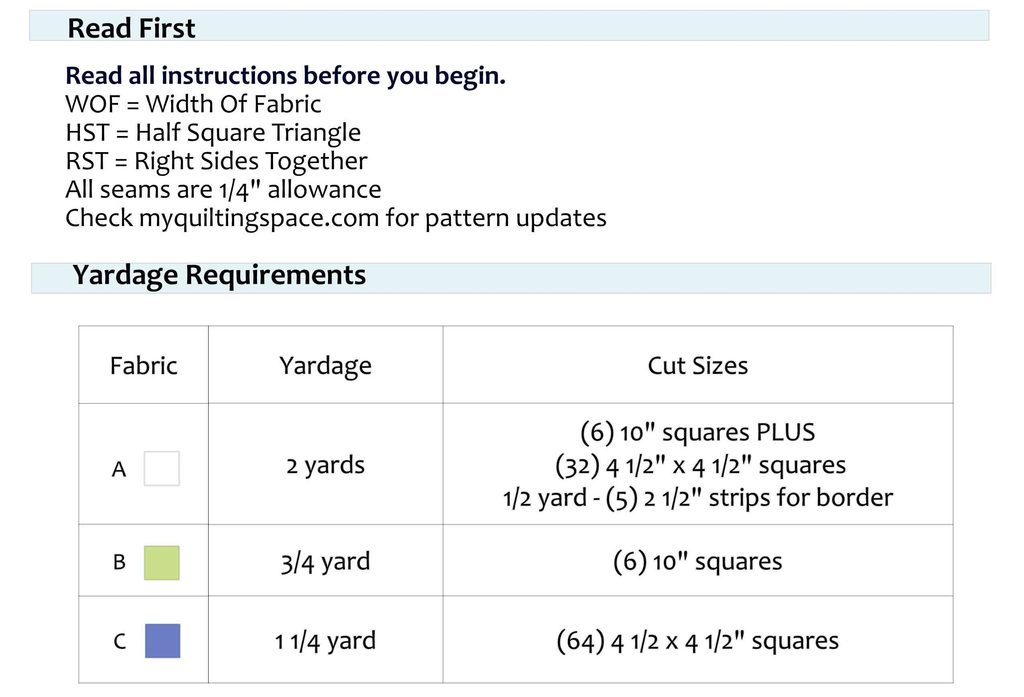Click the Fabric B (6) 10" squares cell
Image resolution: width=1024 pixels, height=697 pixels.
[x=697, y=561]
